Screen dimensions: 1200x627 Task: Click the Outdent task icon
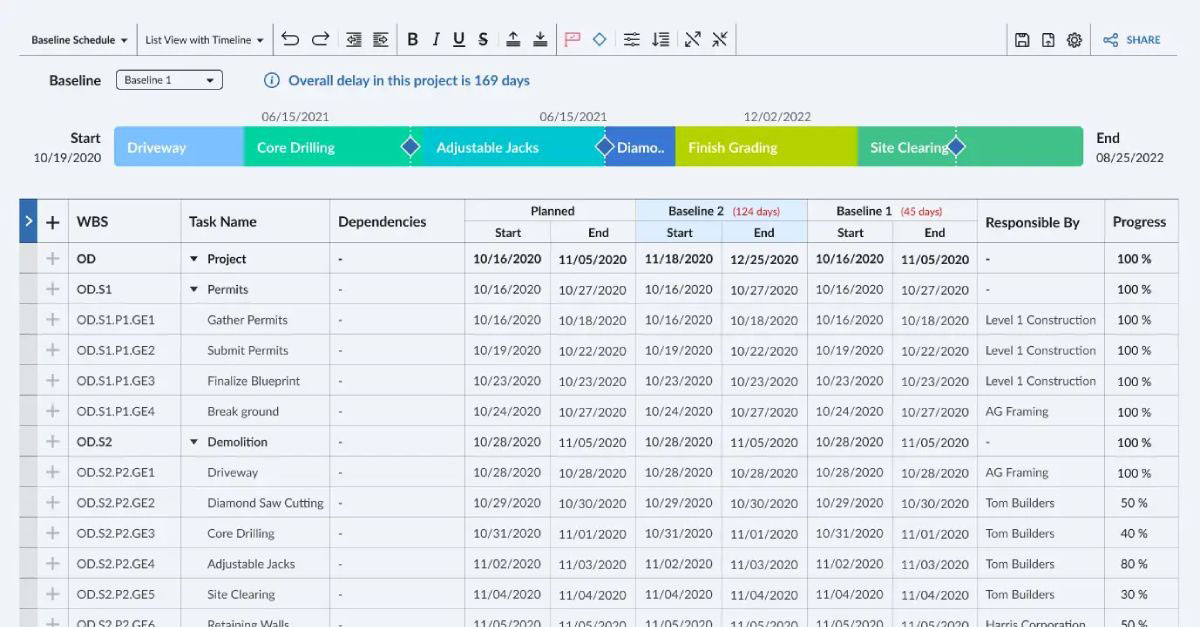pyautogui.click(x=353, y=40)
